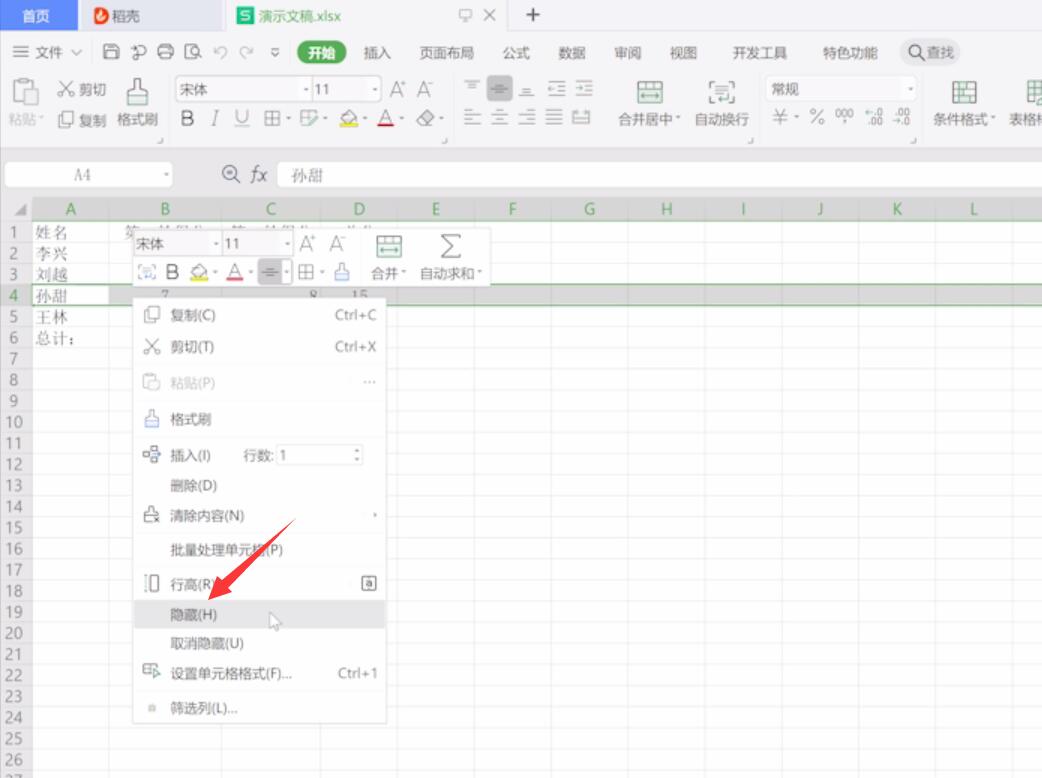
Task: Open mini toolbar Merge (合并) dropdown
Action: tap(389, 258)
